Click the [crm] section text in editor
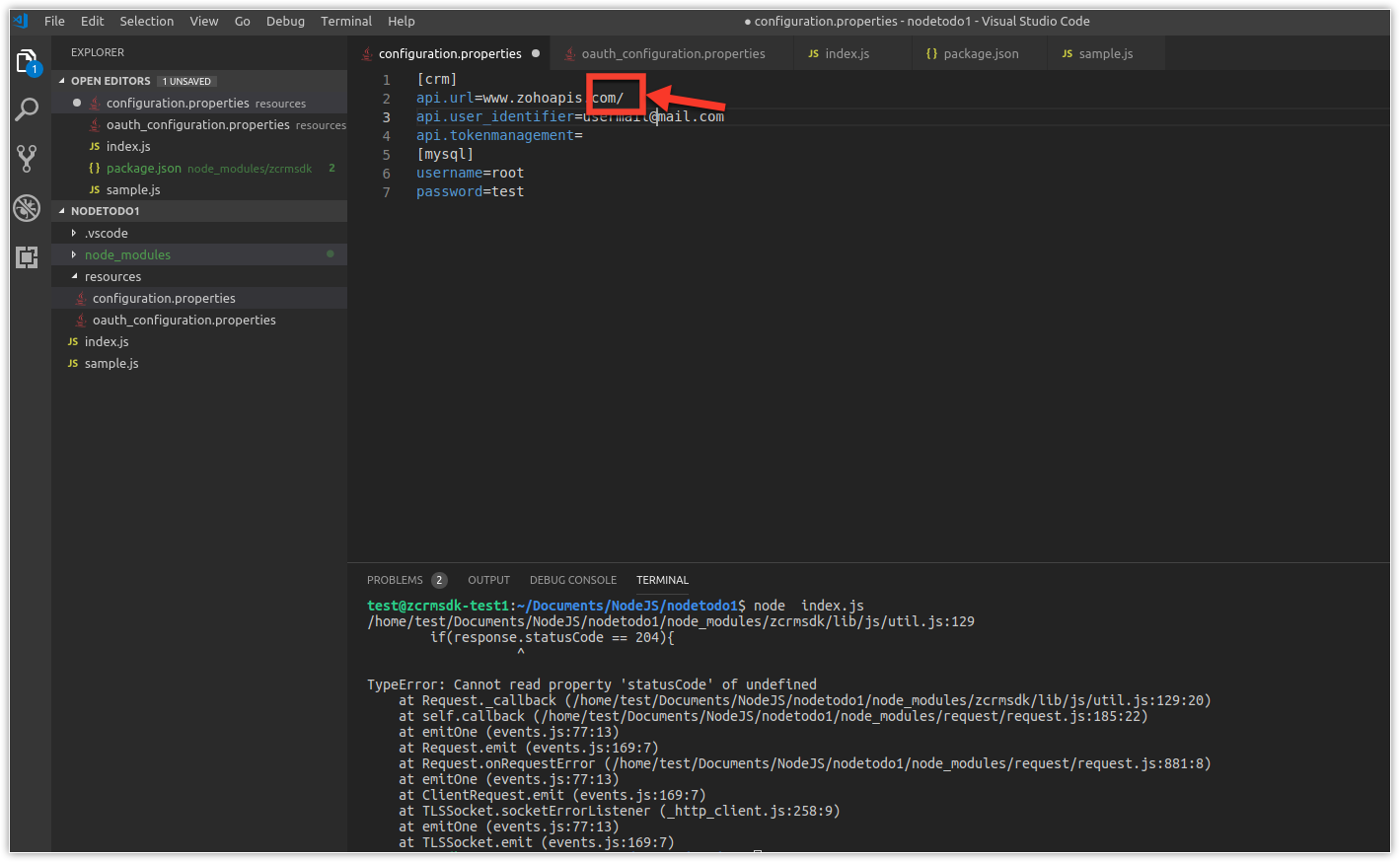 click(x=436, y=79)
